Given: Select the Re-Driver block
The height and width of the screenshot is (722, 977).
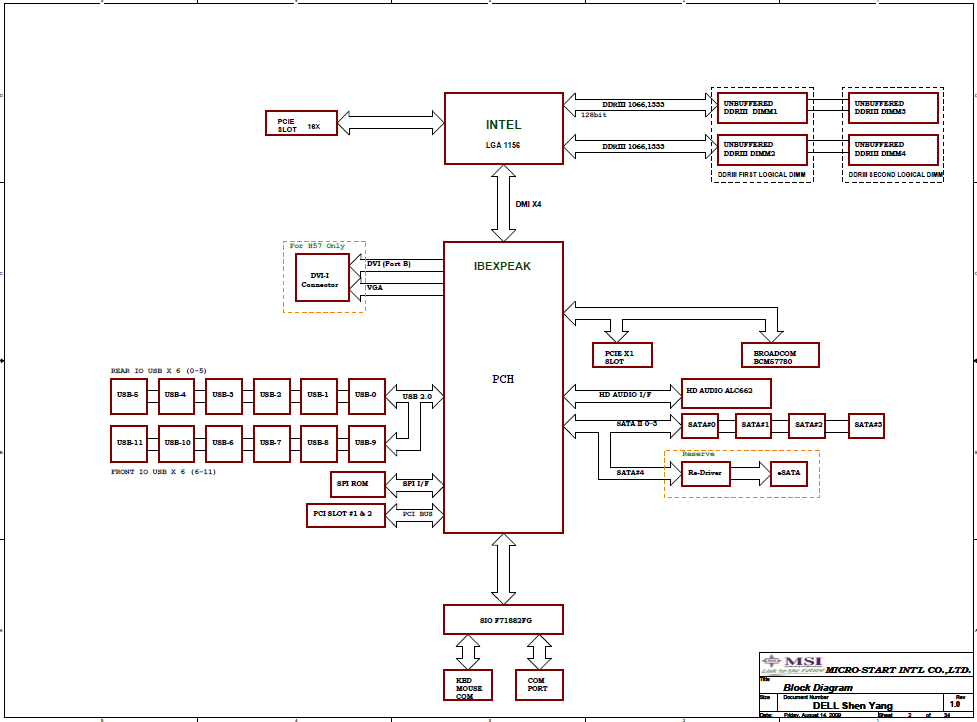Looking at the screenshot, I should point(705,473).
